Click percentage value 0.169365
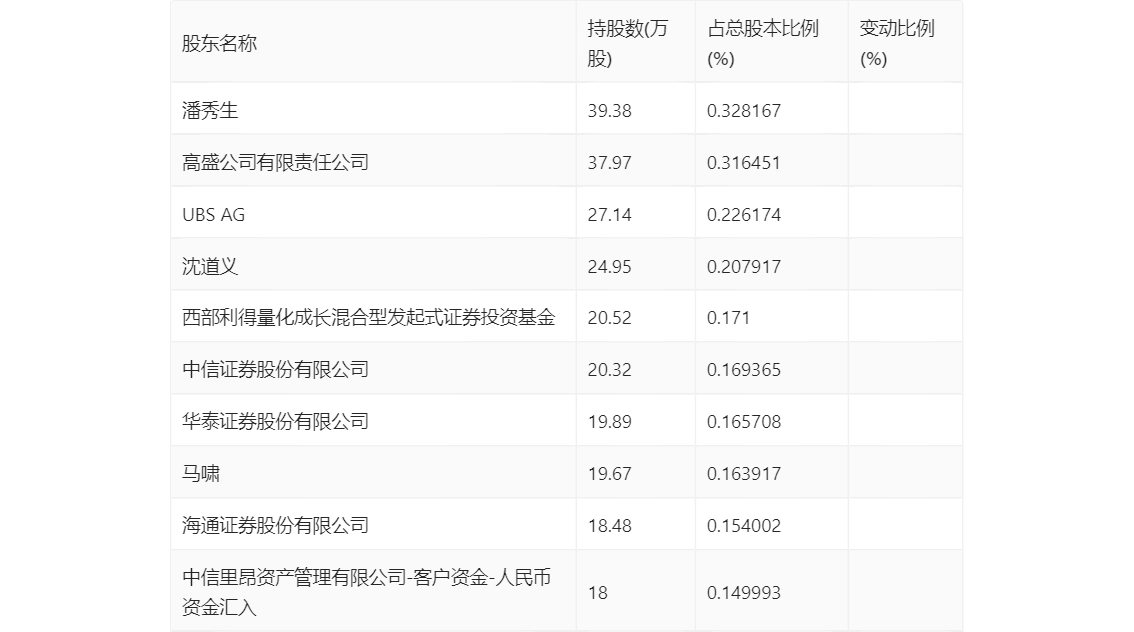 tap(744, 370)
